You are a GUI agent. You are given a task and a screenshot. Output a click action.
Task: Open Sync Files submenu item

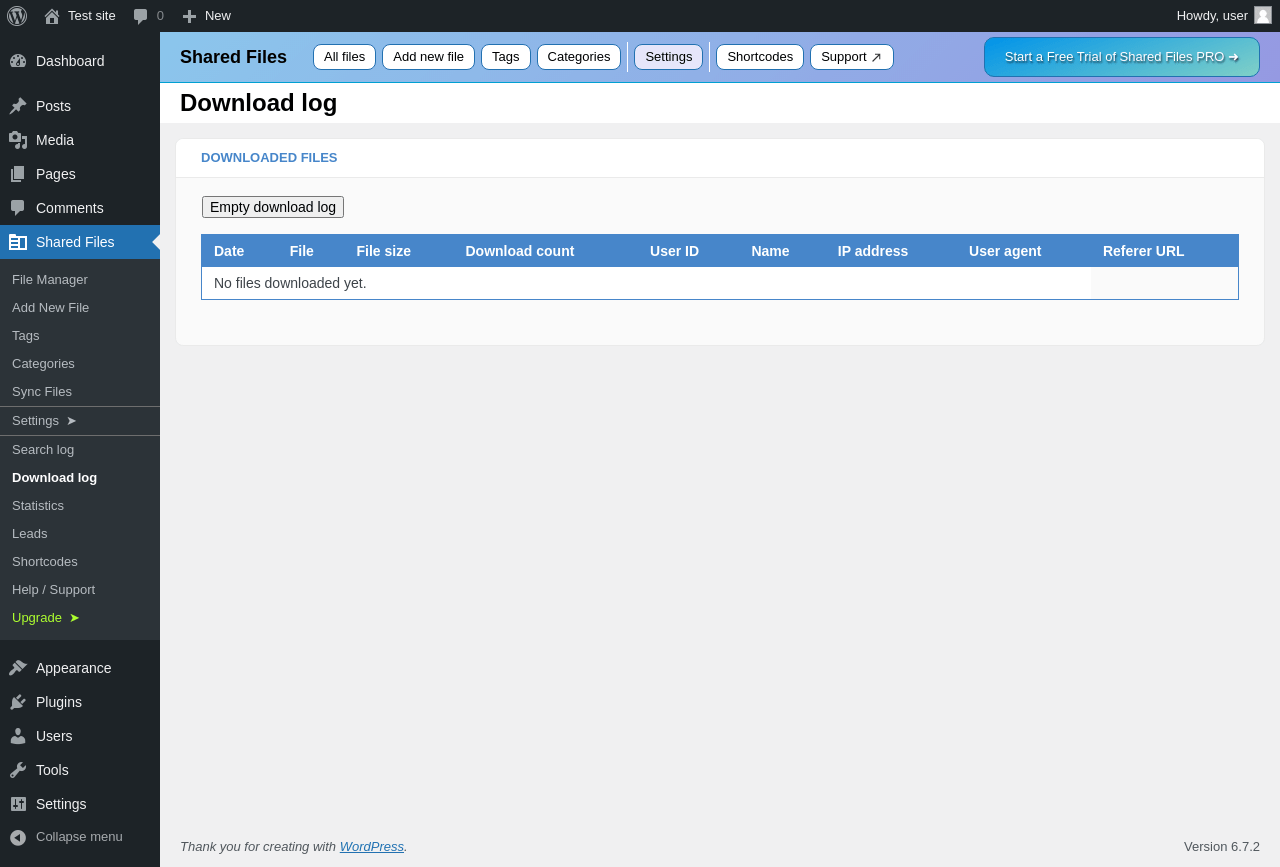42,392
